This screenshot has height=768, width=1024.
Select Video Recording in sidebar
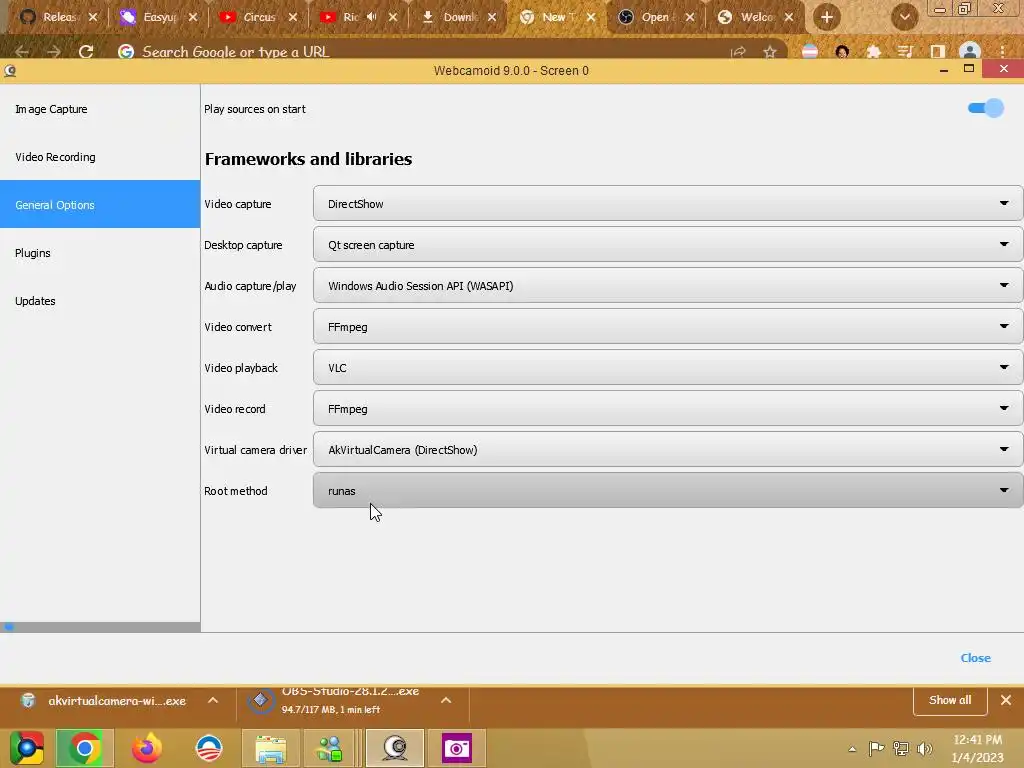pos(100,157)
